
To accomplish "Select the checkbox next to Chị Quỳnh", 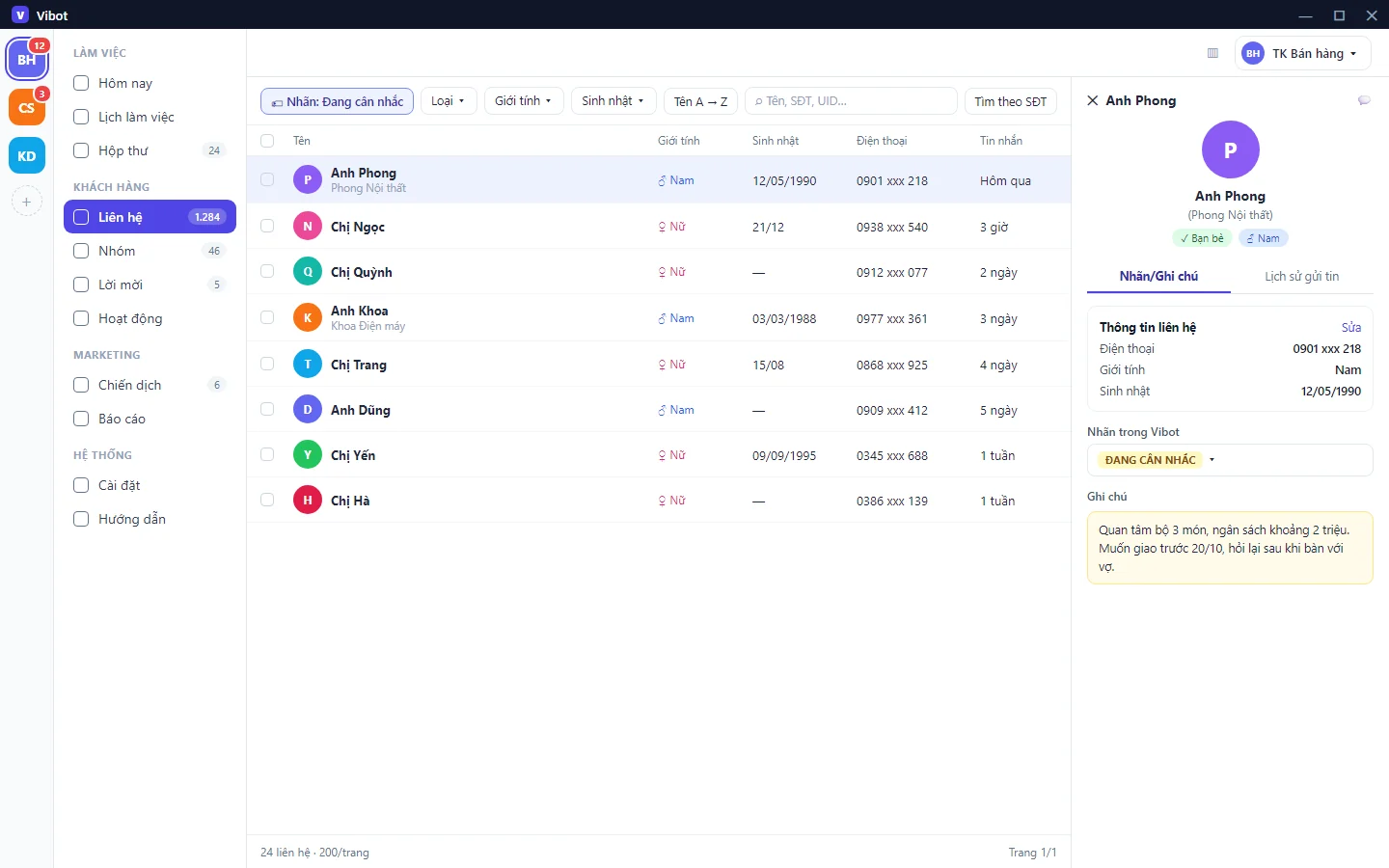I will click(x=267, y=272).
